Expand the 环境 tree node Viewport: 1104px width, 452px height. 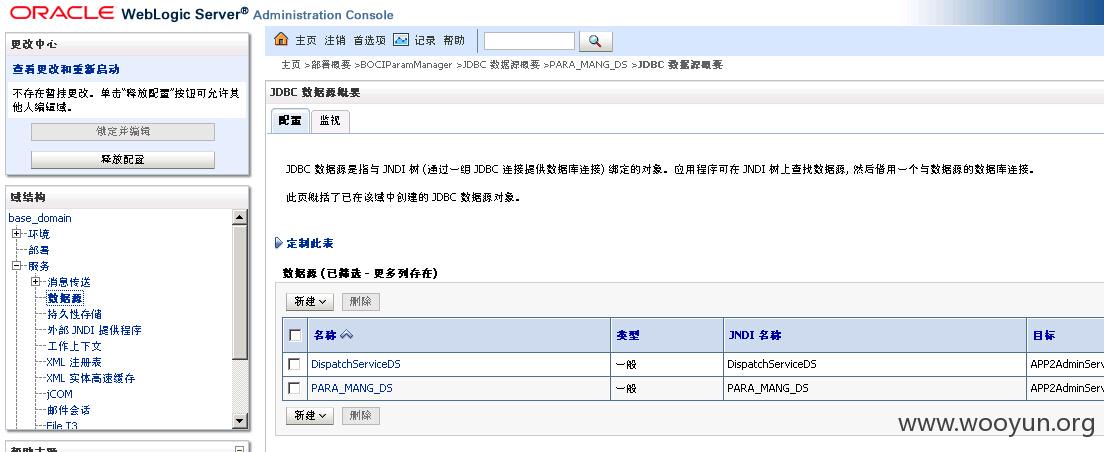tap(17, 234)
